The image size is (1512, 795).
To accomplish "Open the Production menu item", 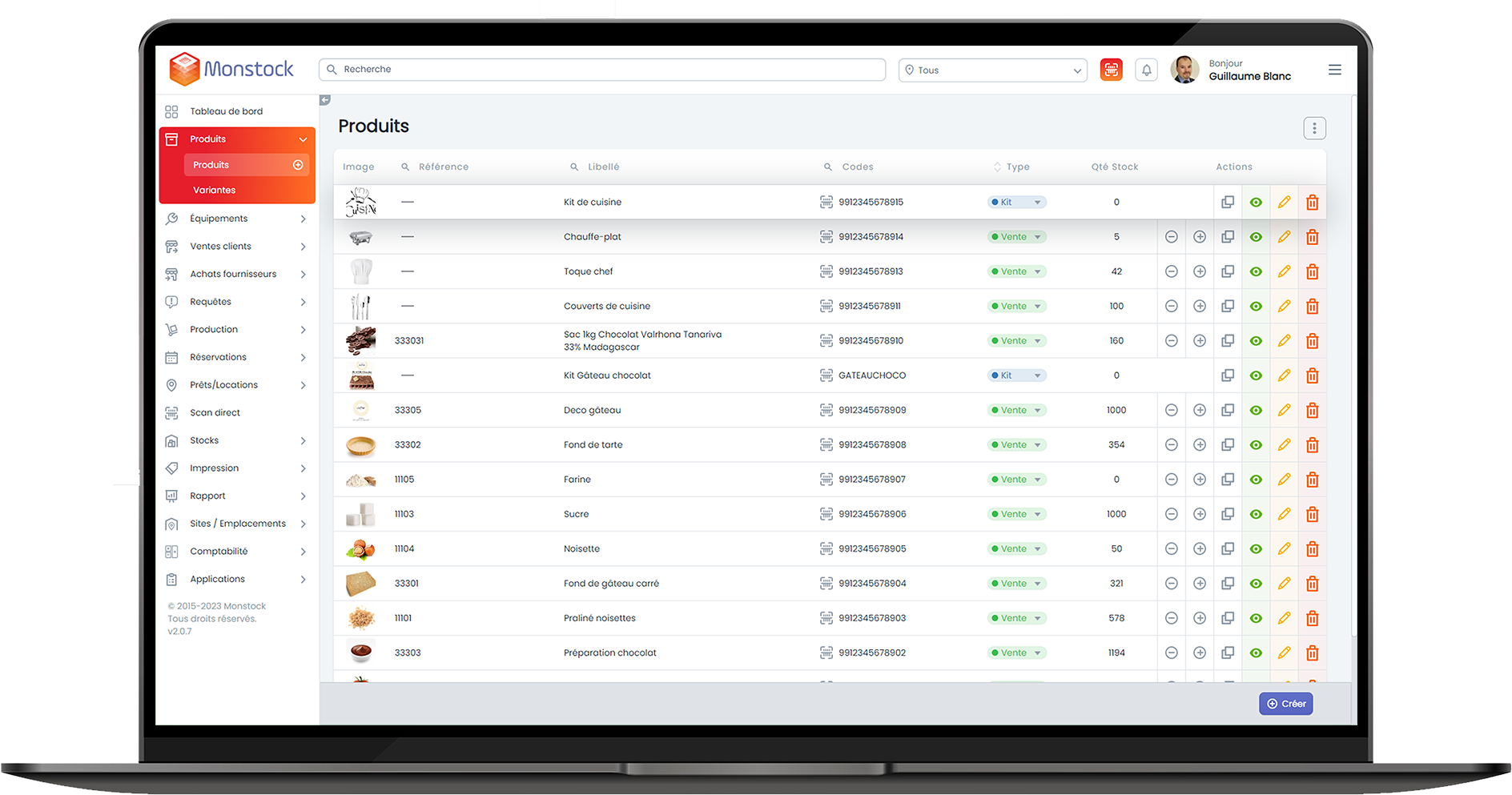I will coord(236,330).
